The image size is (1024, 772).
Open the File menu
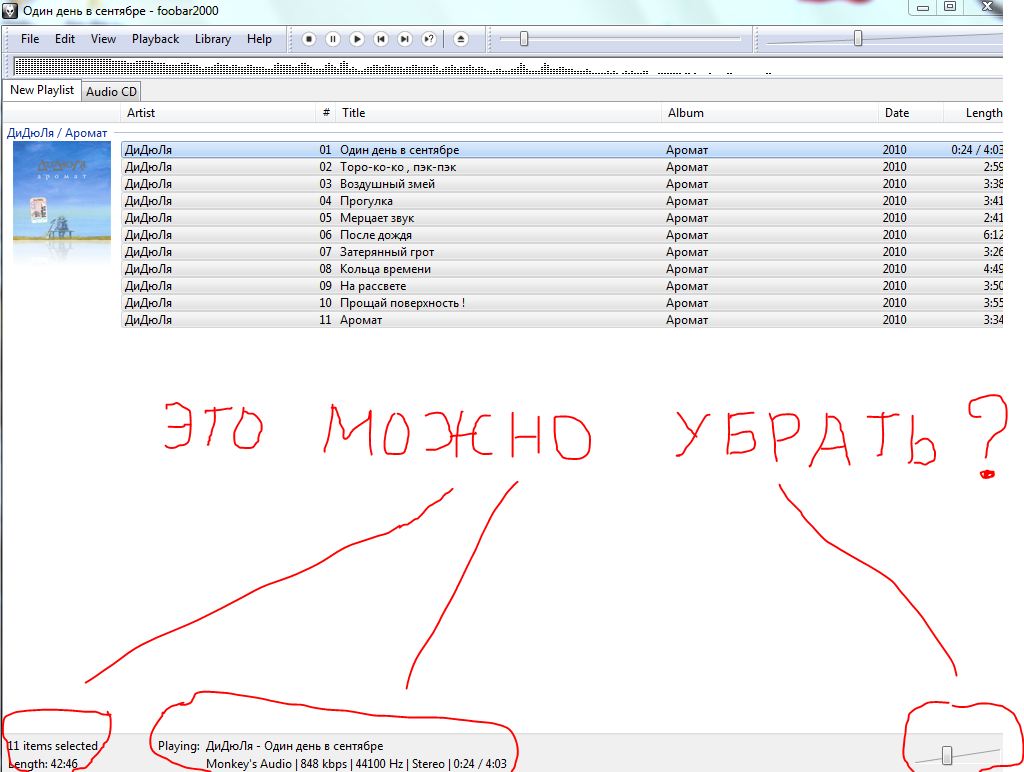click(x=30, y=39)
